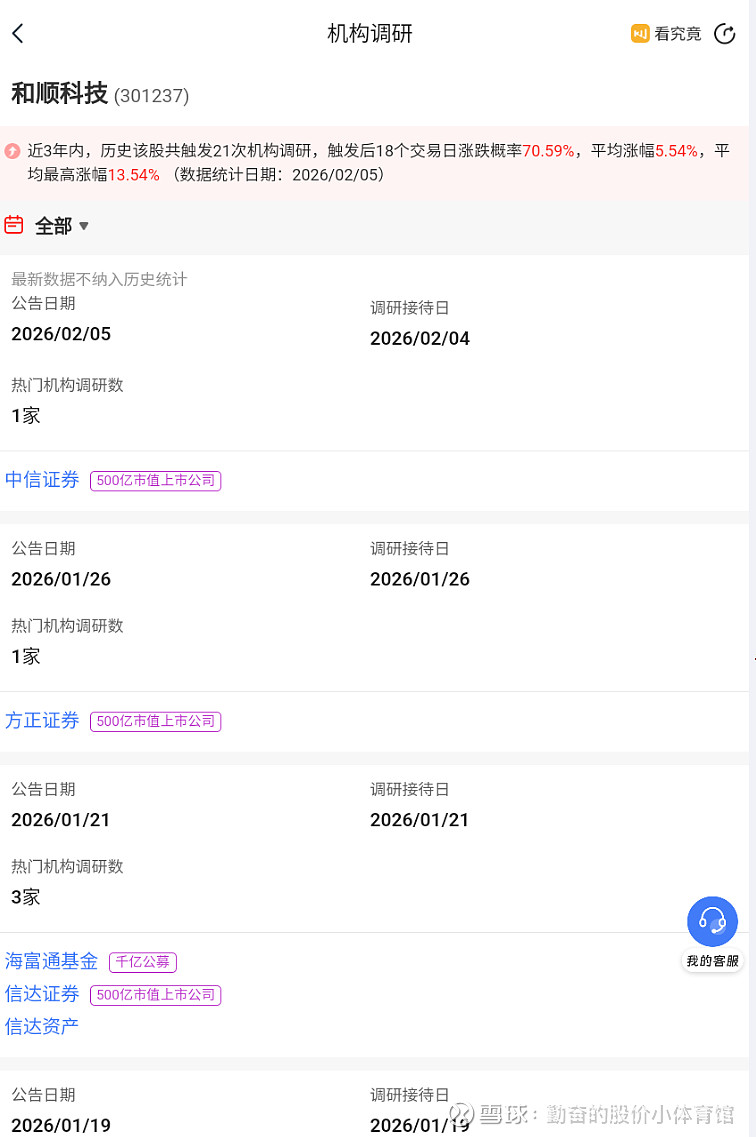
Task: Open 信达证券 institution link
Action: 42,994
